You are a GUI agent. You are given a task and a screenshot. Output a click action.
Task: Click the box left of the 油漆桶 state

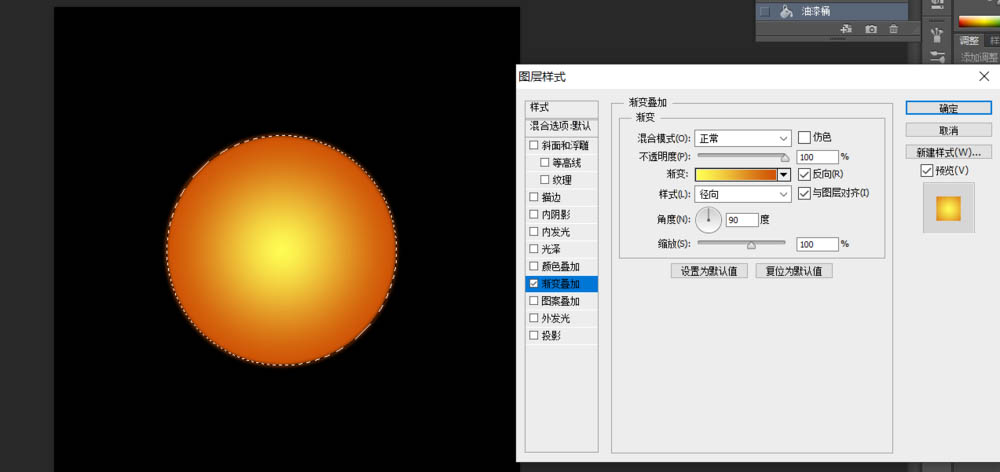tap(765, 11)
